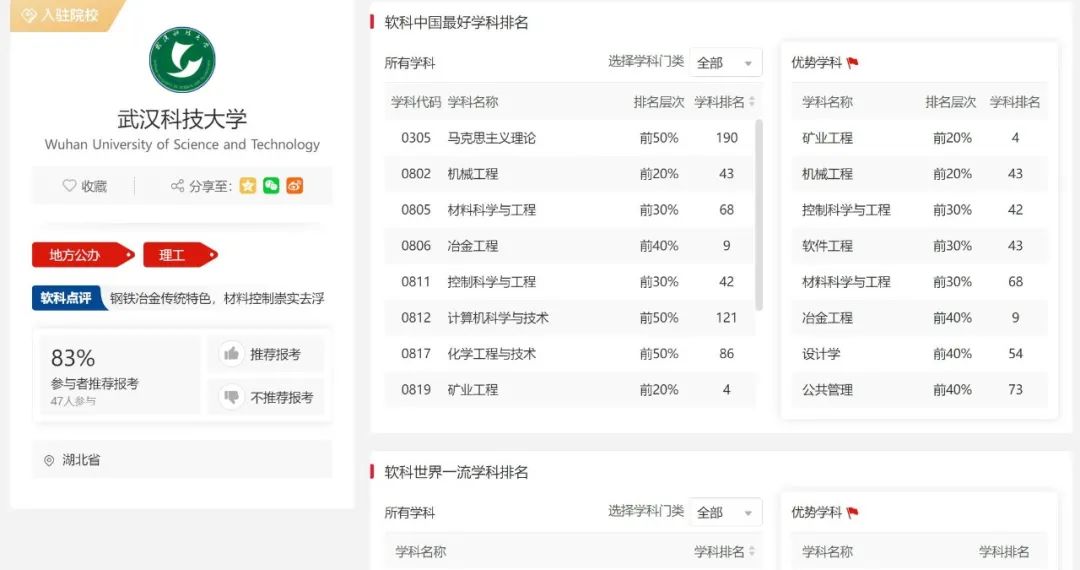Click the 武汉科技大学 title
Image resolution: width=1080 pixels, height=570 pixels.
pyautogui.click(x=183, y=118)
